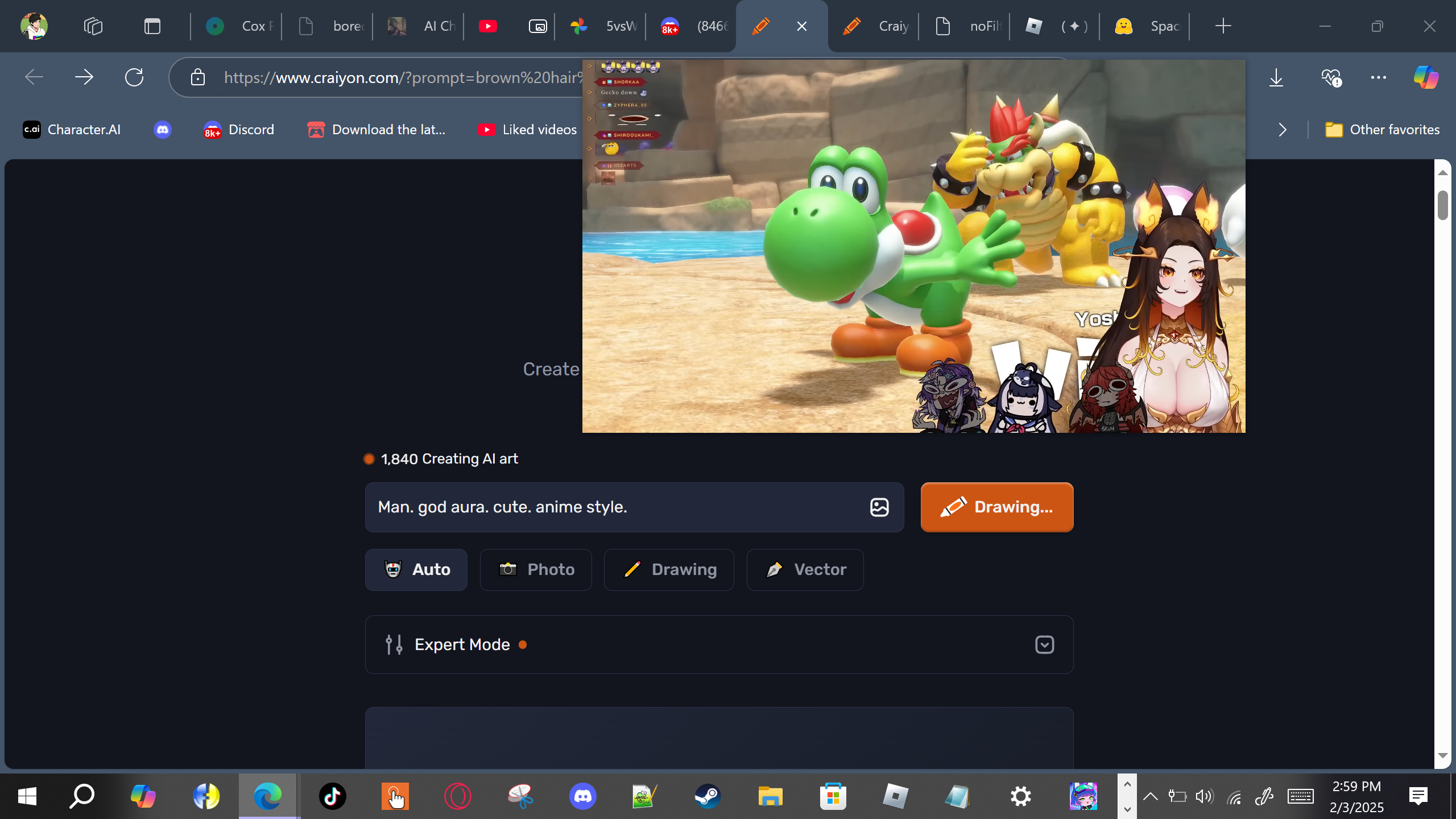Show more favorites bar items chevron

pos(1283,130)
